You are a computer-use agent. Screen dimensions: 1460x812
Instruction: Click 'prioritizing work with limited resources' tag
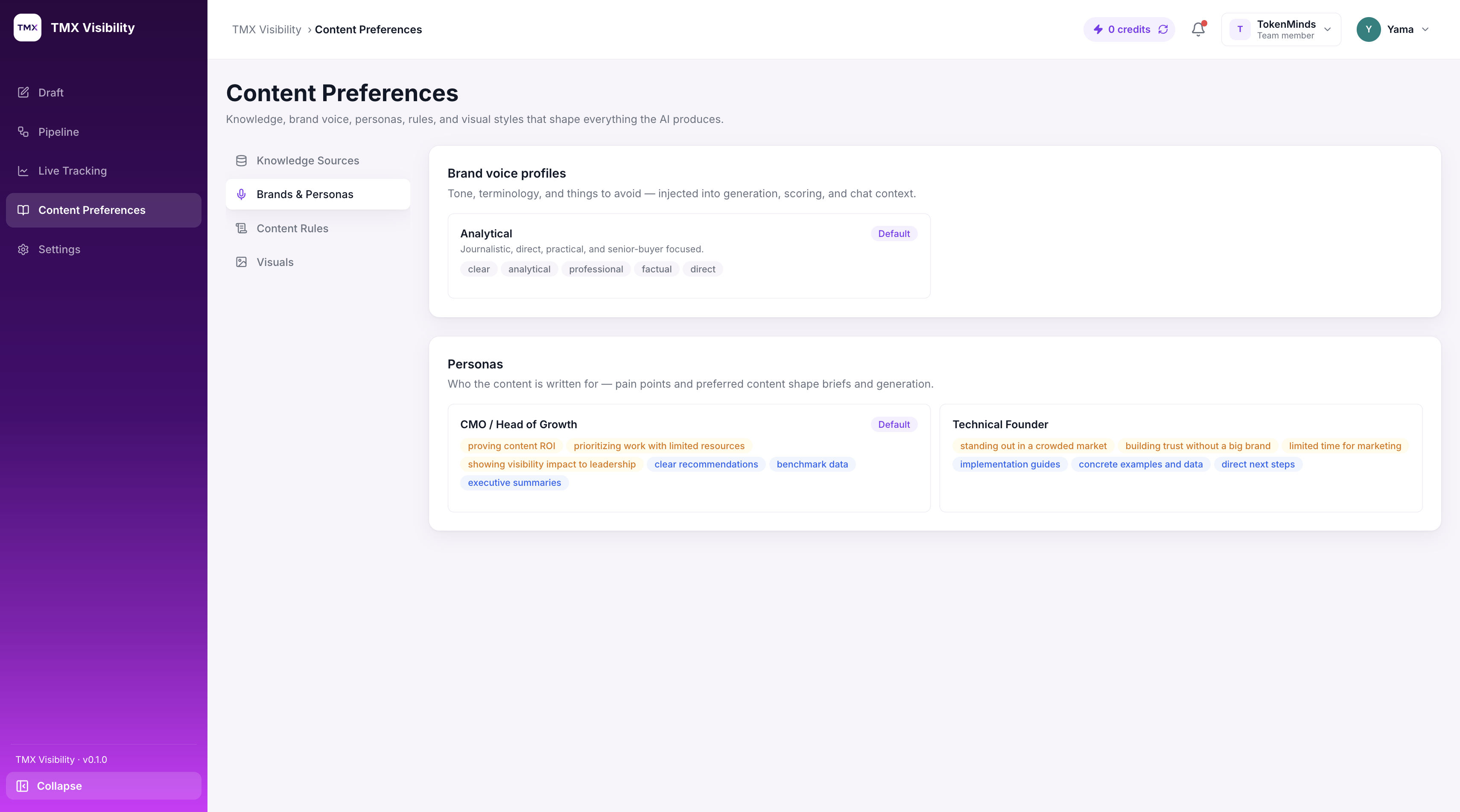click(659, 446)
